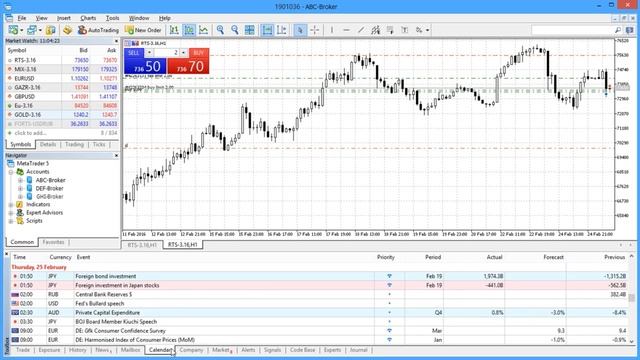The width and height of the screenshot is (640, 360).
Task: Expand the DEF-Broker account node
Action: (20, 188)
